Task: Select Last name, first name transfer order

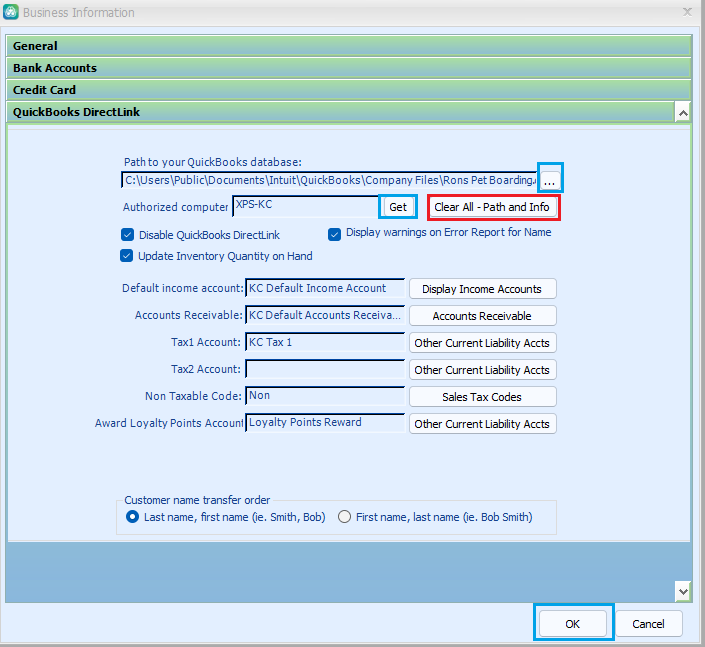Action: (x=132, y=517)
